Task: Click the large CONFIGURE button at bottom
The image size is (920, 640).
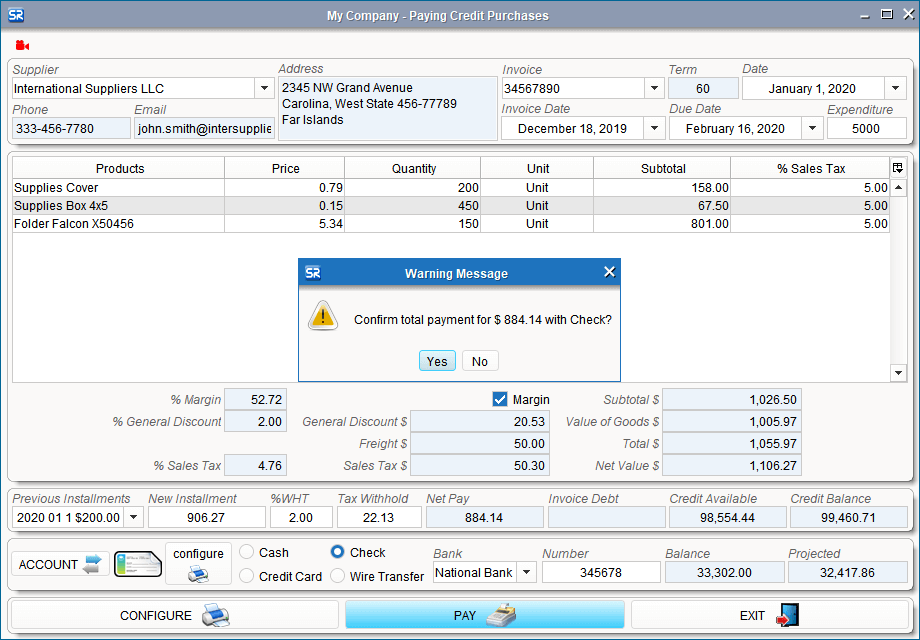Action: (x=175, y=615)
